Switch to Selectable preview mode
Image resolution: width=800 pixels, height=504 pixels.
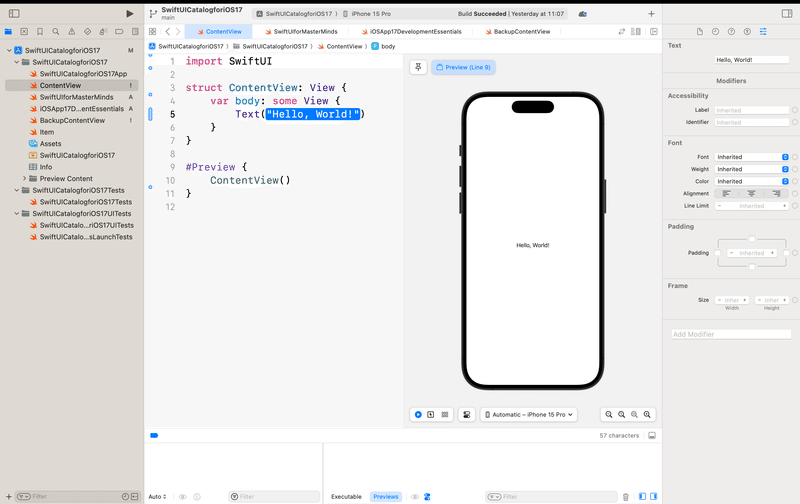click(x=431, y=415)
